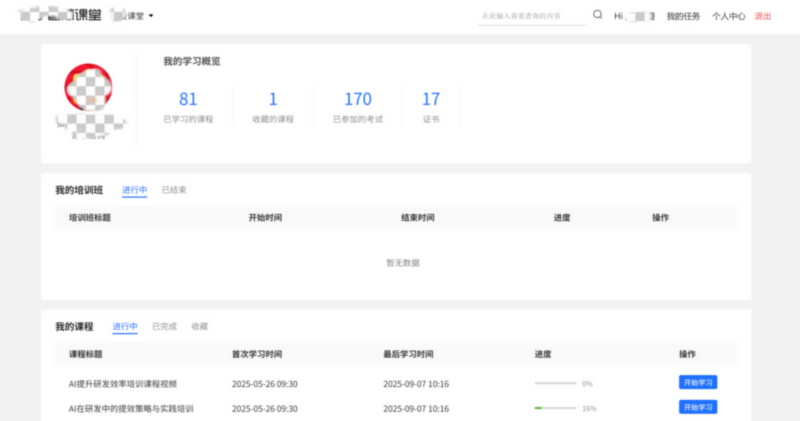Go to 个人中心 in top navigation
This screenshot has height=421, width=800.
pyautogui.click(x=728, y=16)
